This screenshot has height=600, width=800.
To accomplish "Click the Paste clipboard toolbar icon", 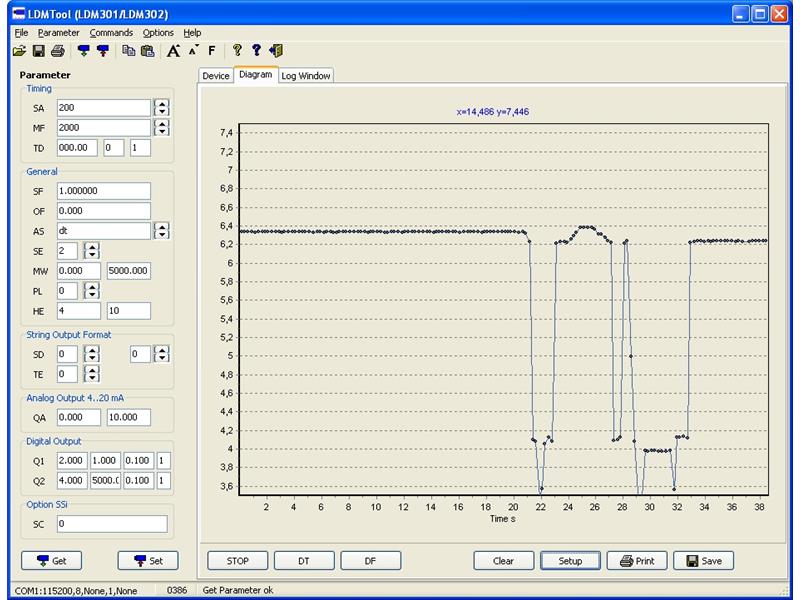I will pos(147,51).
